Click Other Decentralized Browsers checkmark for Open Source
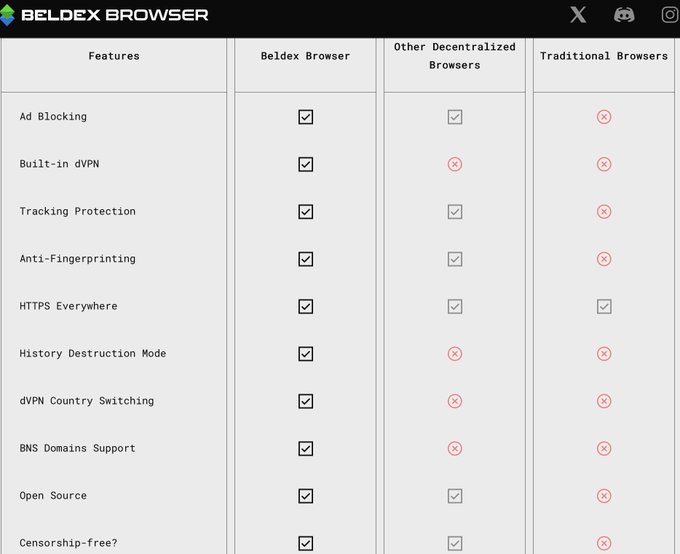 point(455,496)
